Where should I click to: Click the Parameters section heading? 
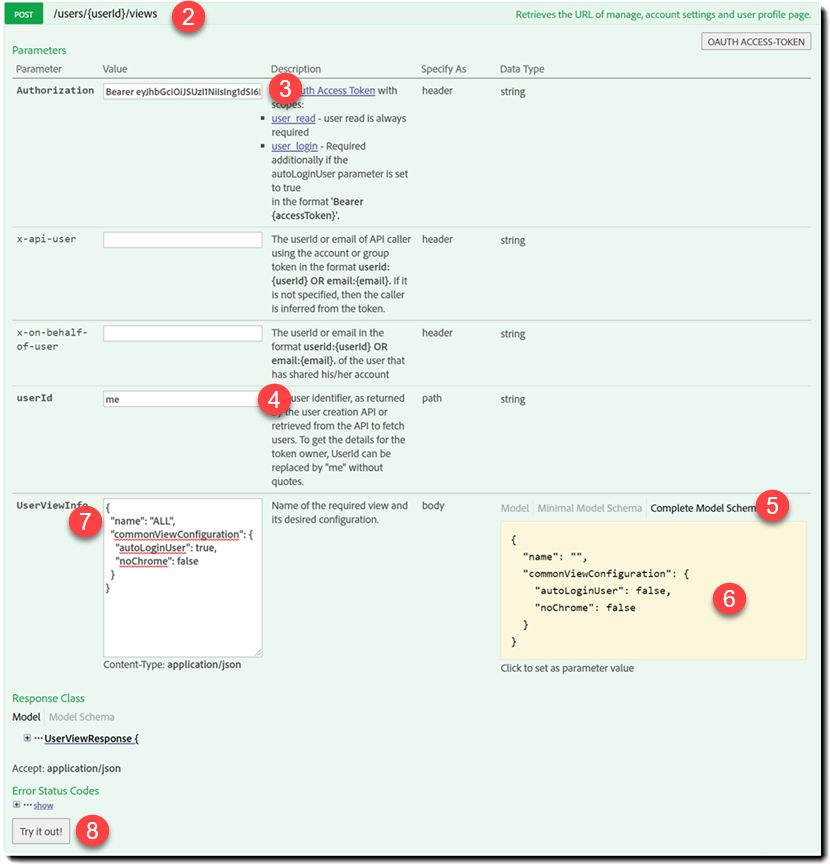tap(39, 50)
